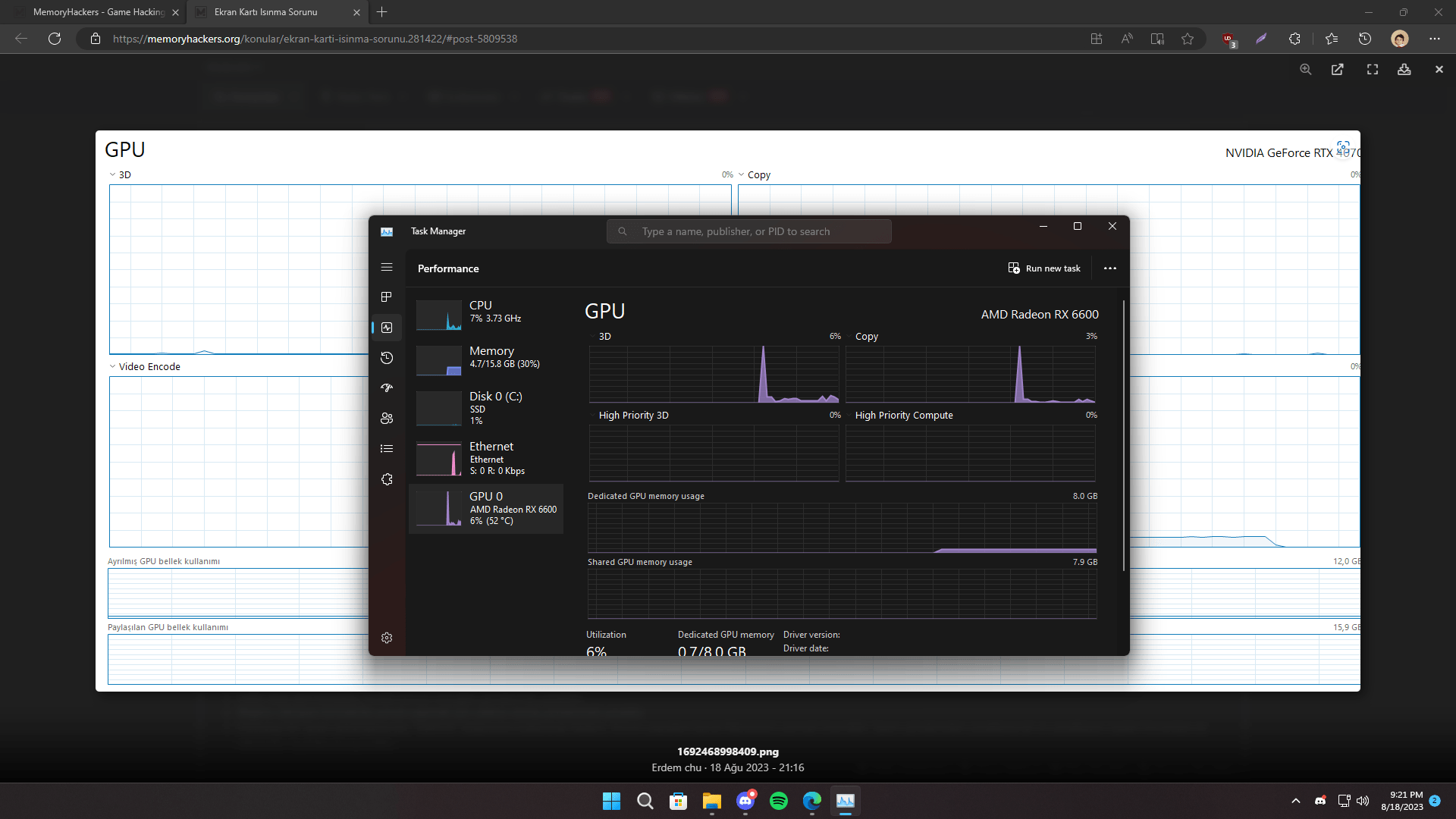Add this page to favorites star
This screenshot has width=1456, height=819.
pos(1188,39)
